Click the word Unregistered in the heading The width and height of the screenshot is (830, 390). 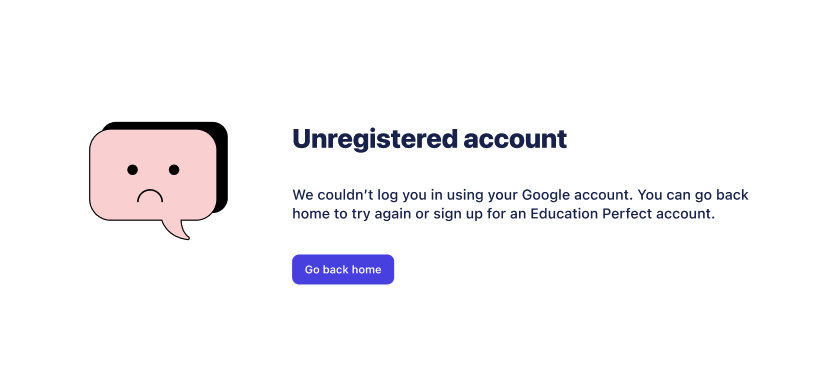click(x=375, y=139)
